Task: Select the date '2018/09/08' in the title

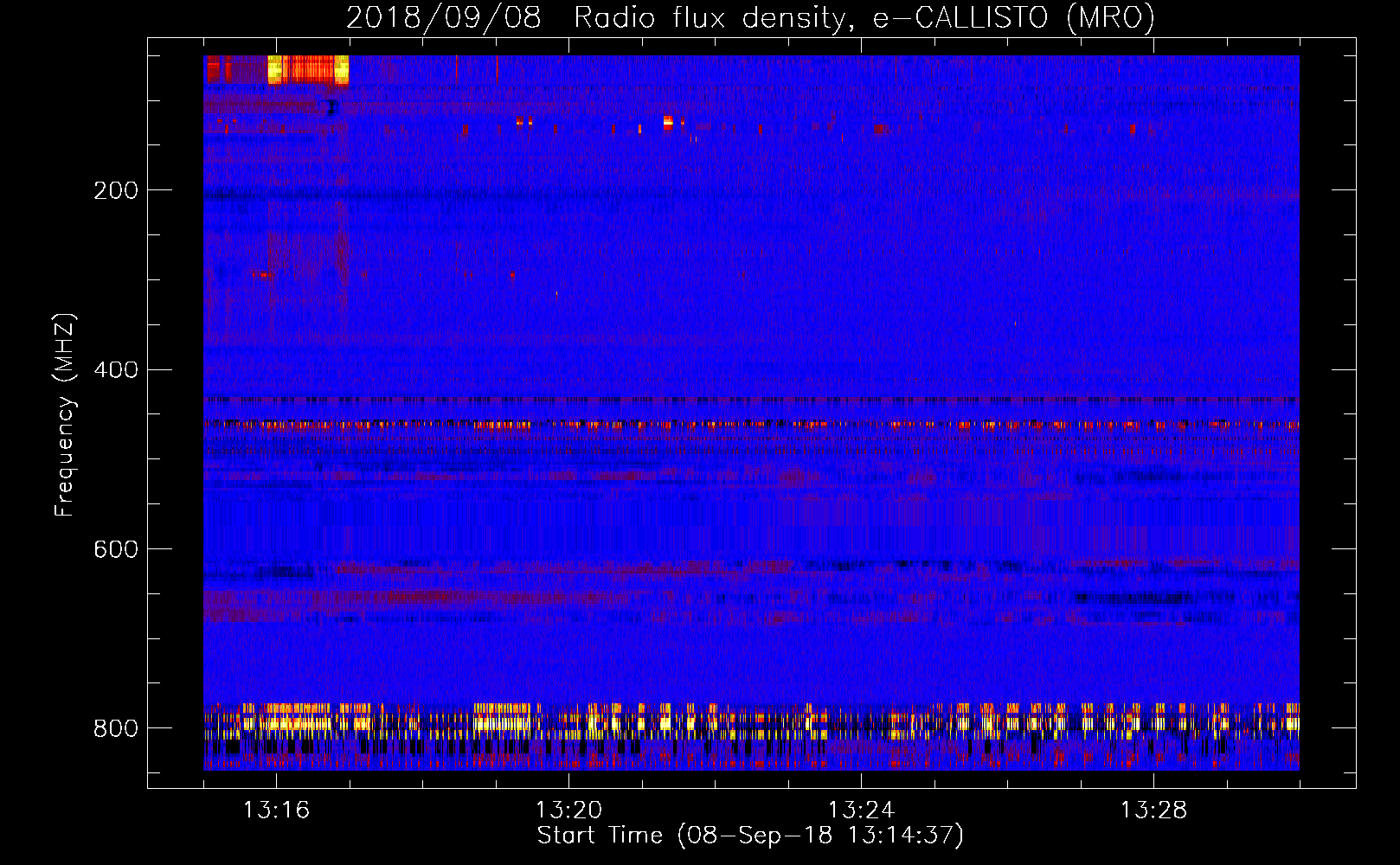Action: pos(443,17)
